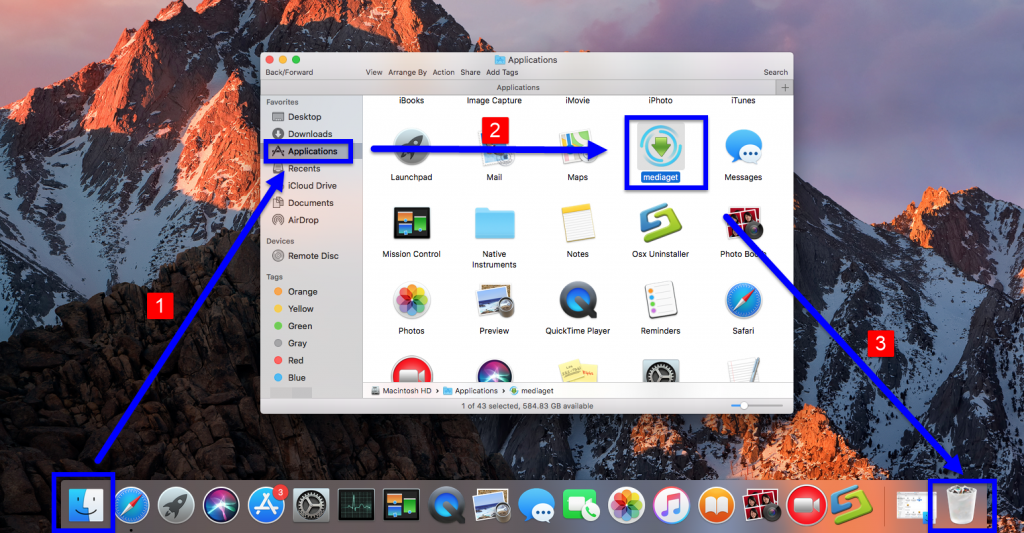1024x533 pixels.
Task: Select the Reminders app icon
Action: tap(660, 300)
